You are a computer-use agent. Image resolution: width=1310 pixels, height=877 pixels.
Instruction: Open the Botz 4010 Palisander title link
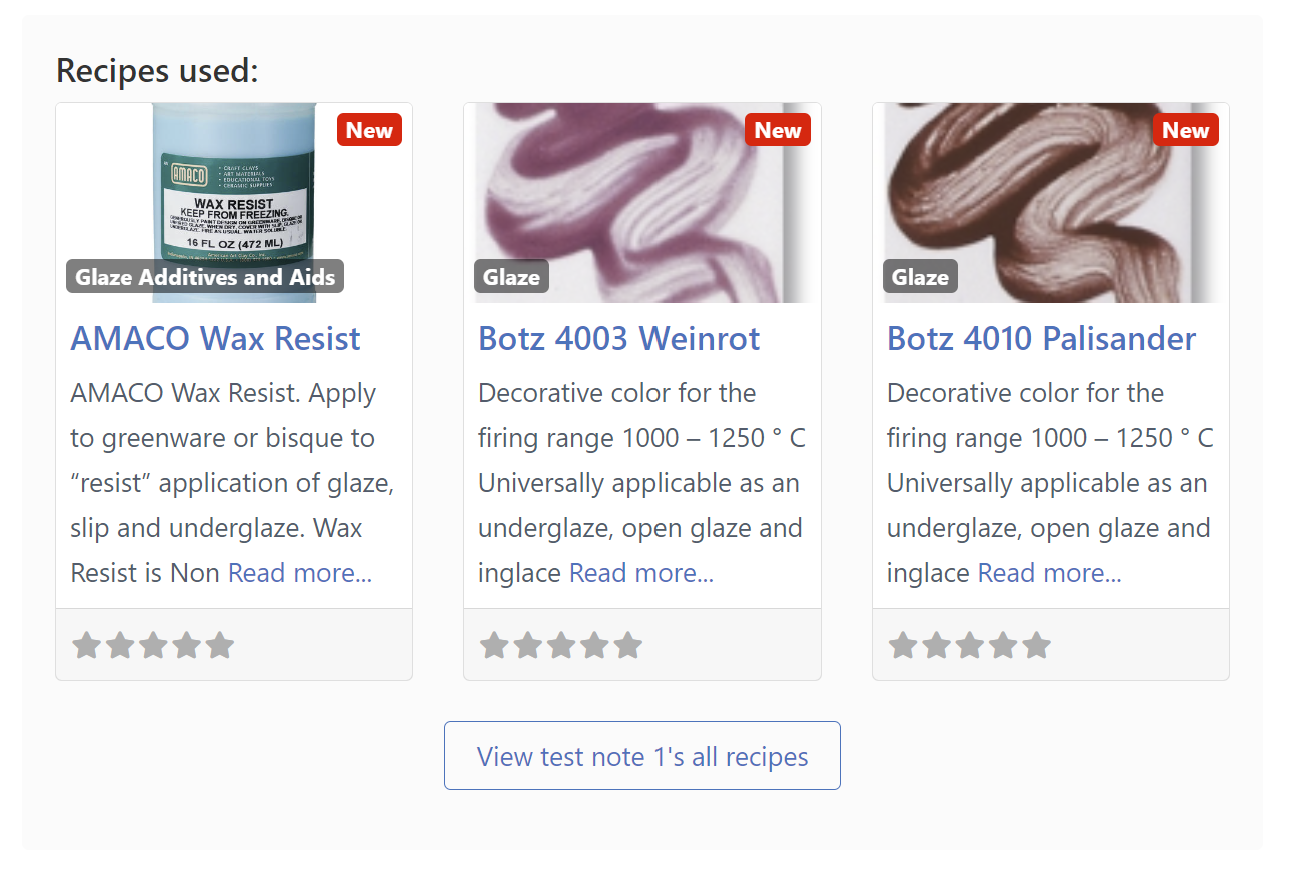(x=1041, y=339)
